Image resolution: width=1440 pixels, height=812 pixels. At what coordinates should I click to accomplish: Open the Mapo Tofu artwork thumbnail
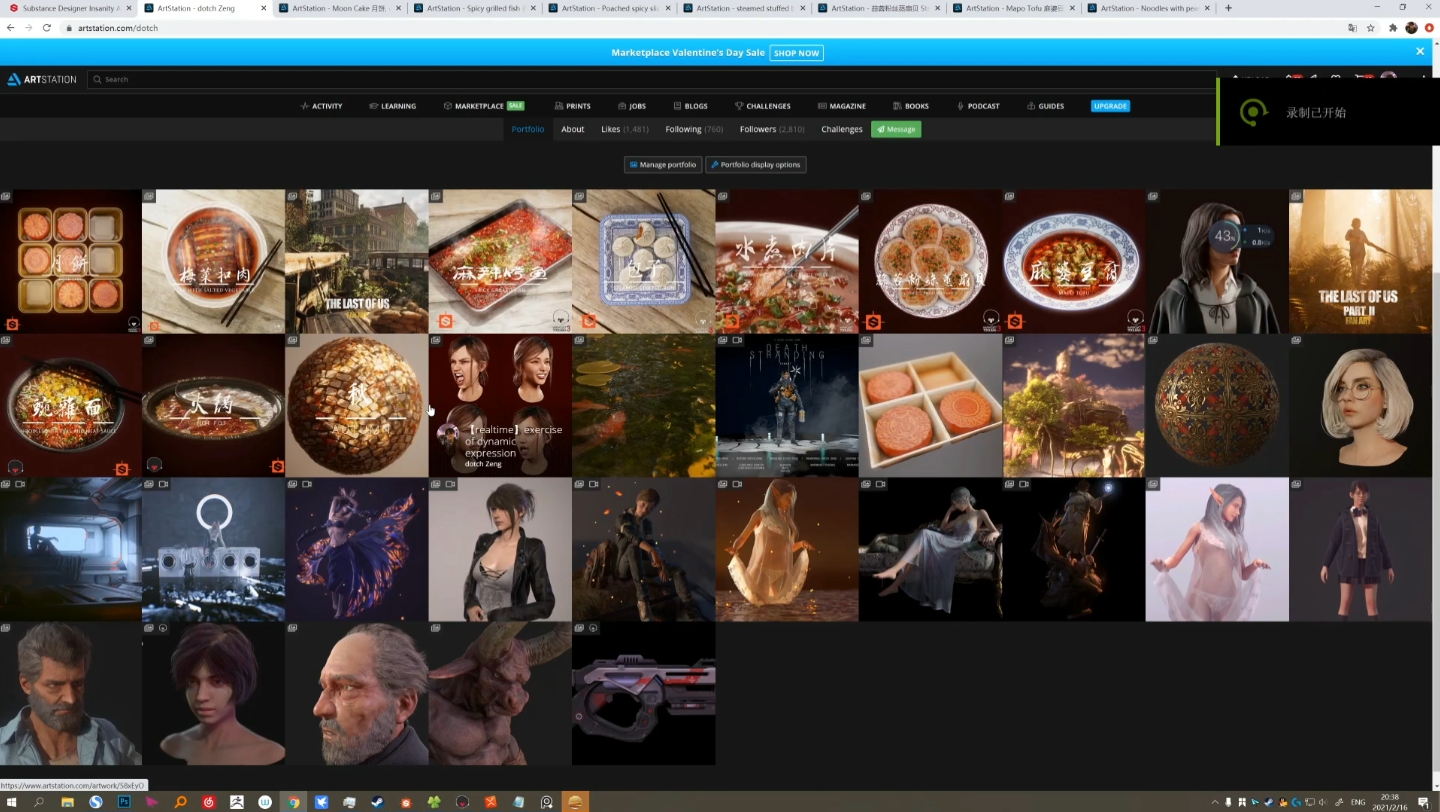(1074, 261)
